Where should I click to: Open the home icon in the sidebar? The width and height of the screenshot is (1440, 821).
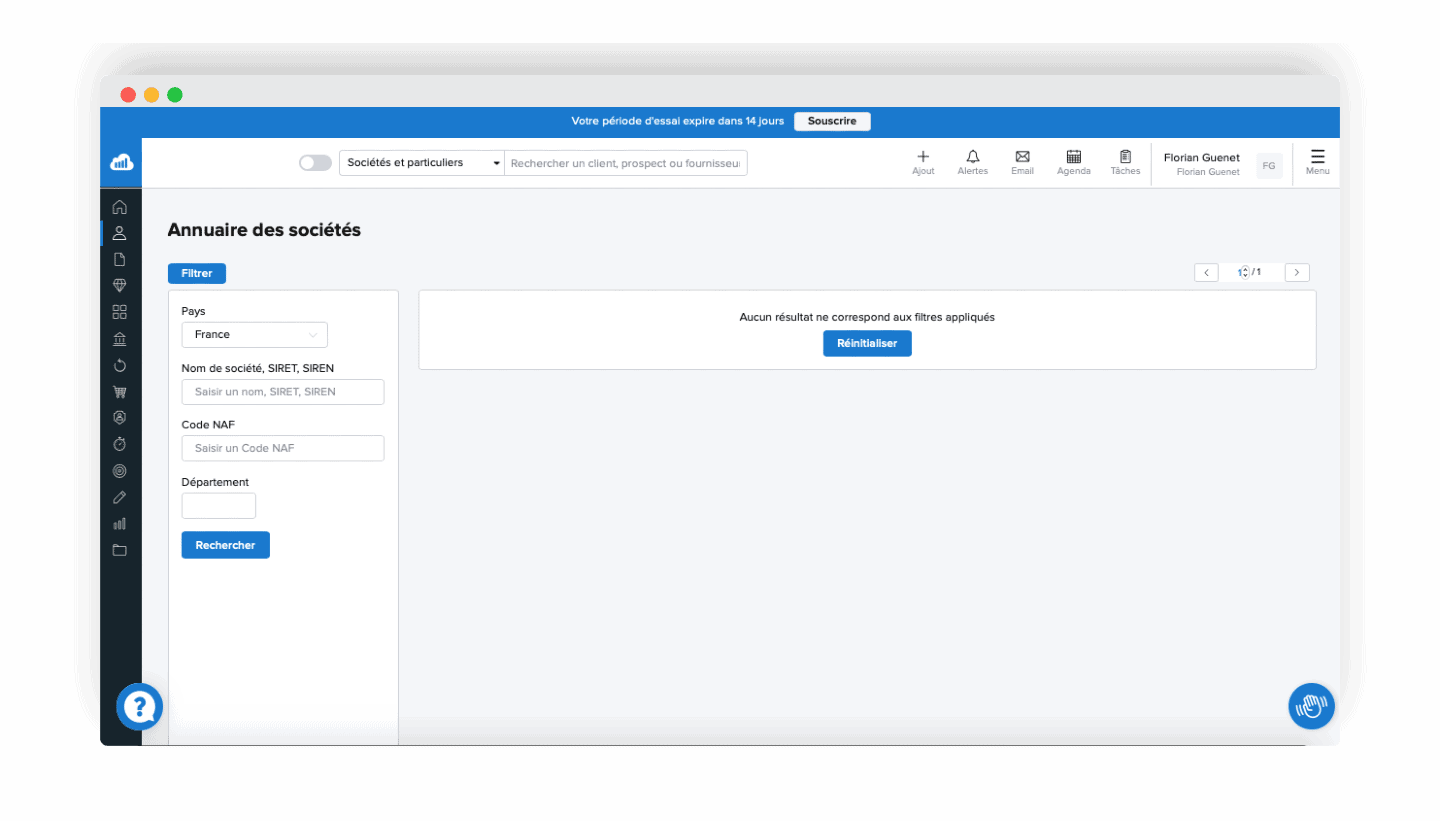(x=120, y=207)
